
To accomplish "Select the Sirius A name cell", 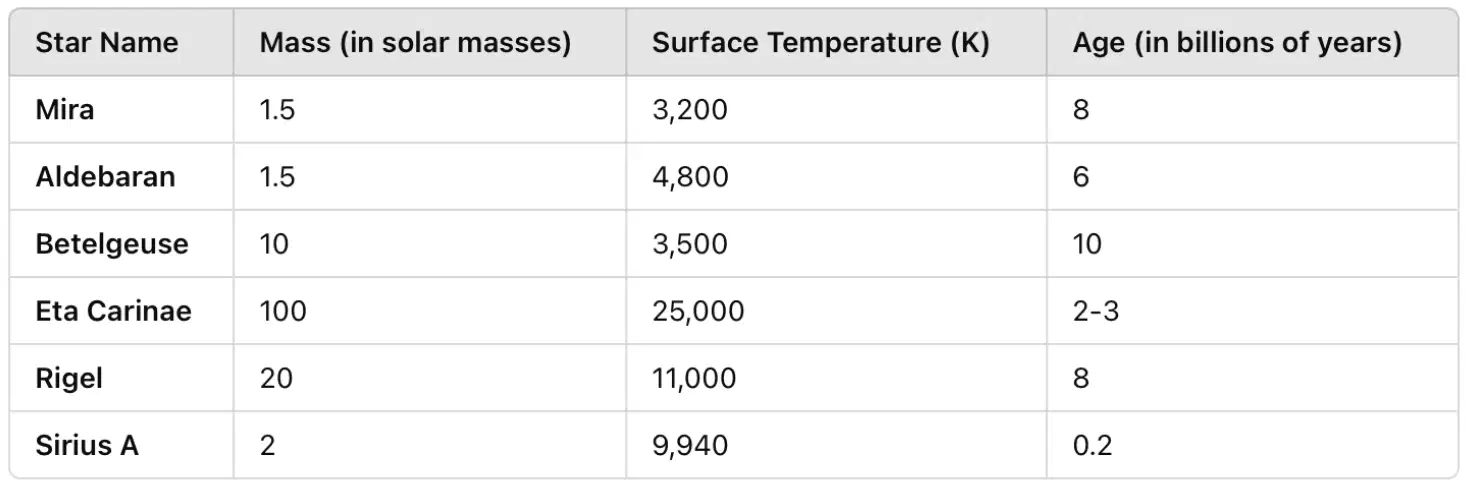I will [87, 445].
